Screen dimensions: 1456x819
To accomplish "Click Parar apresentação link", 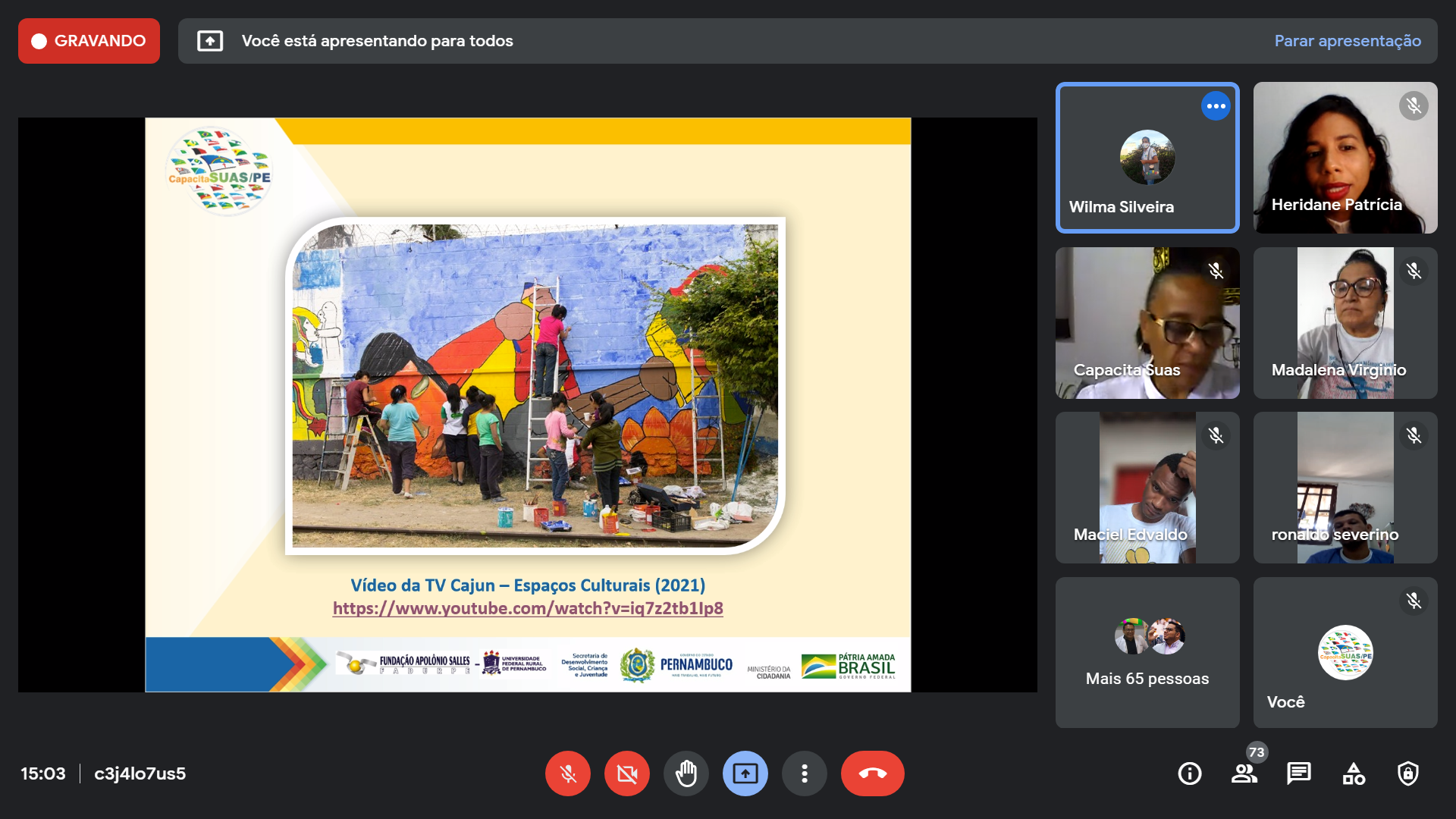I will pyautogui.click(x=1347, y=41).
